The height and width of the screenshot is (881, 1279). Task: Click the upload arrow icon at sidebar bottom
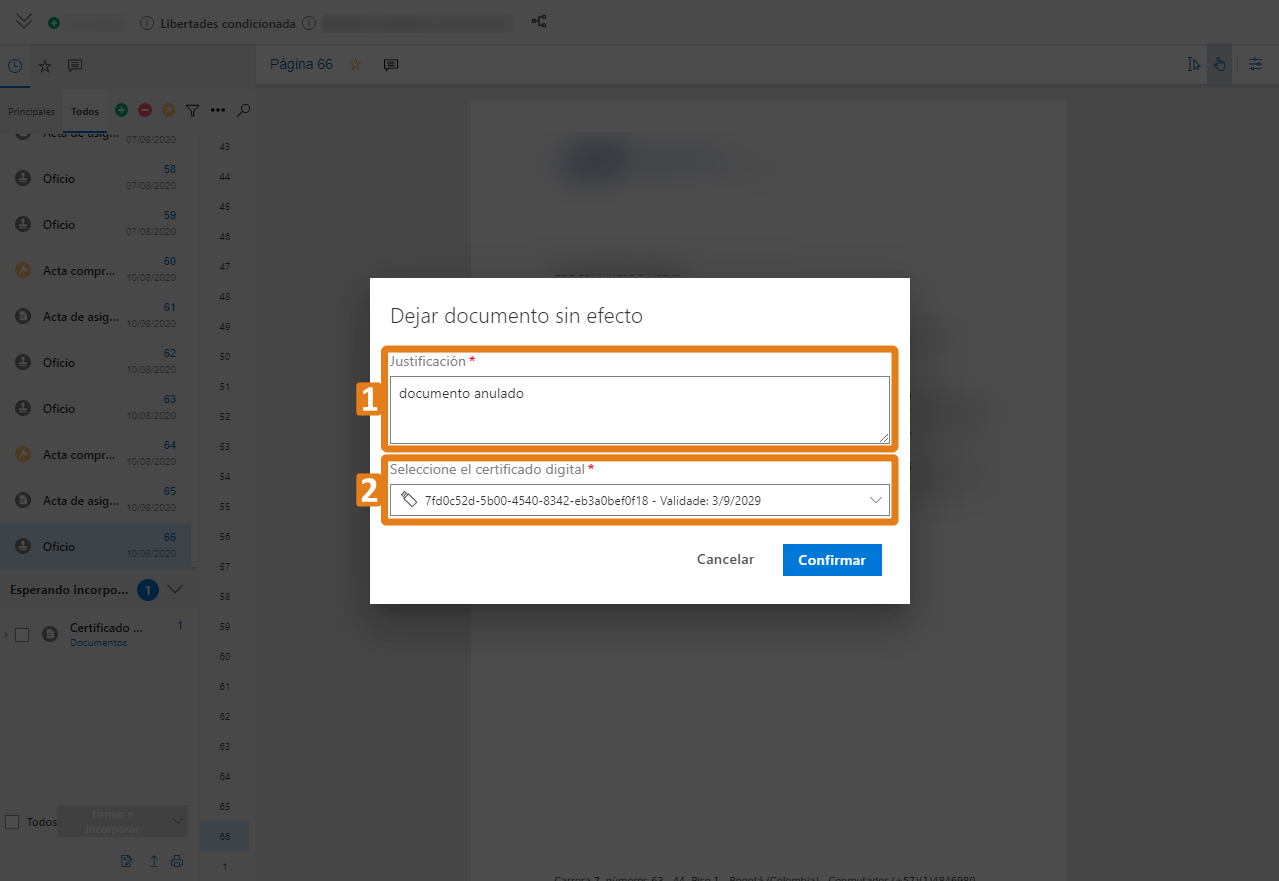click(x=153, y=861)
